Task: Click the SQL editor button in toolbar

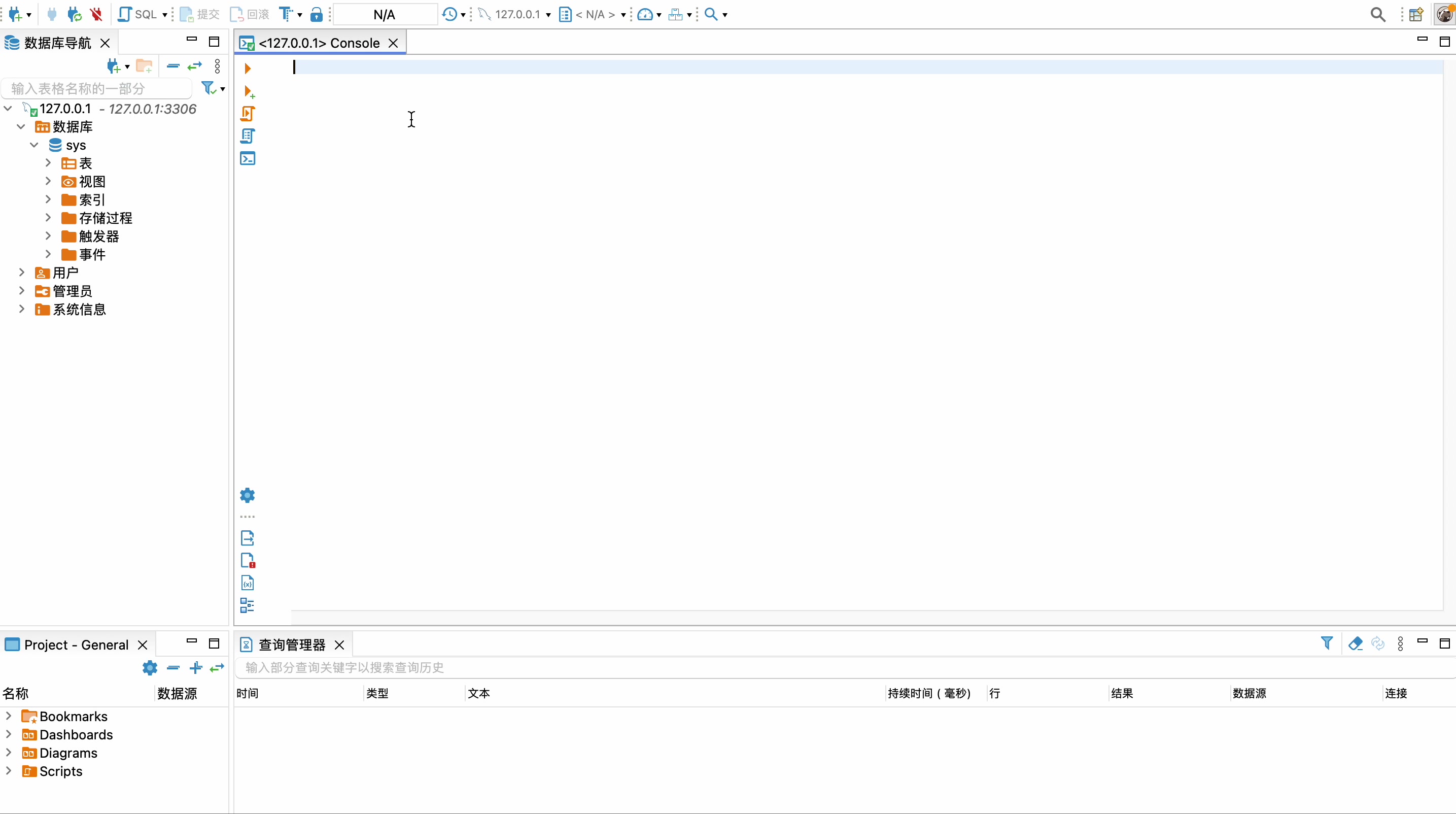Action: 137,14
